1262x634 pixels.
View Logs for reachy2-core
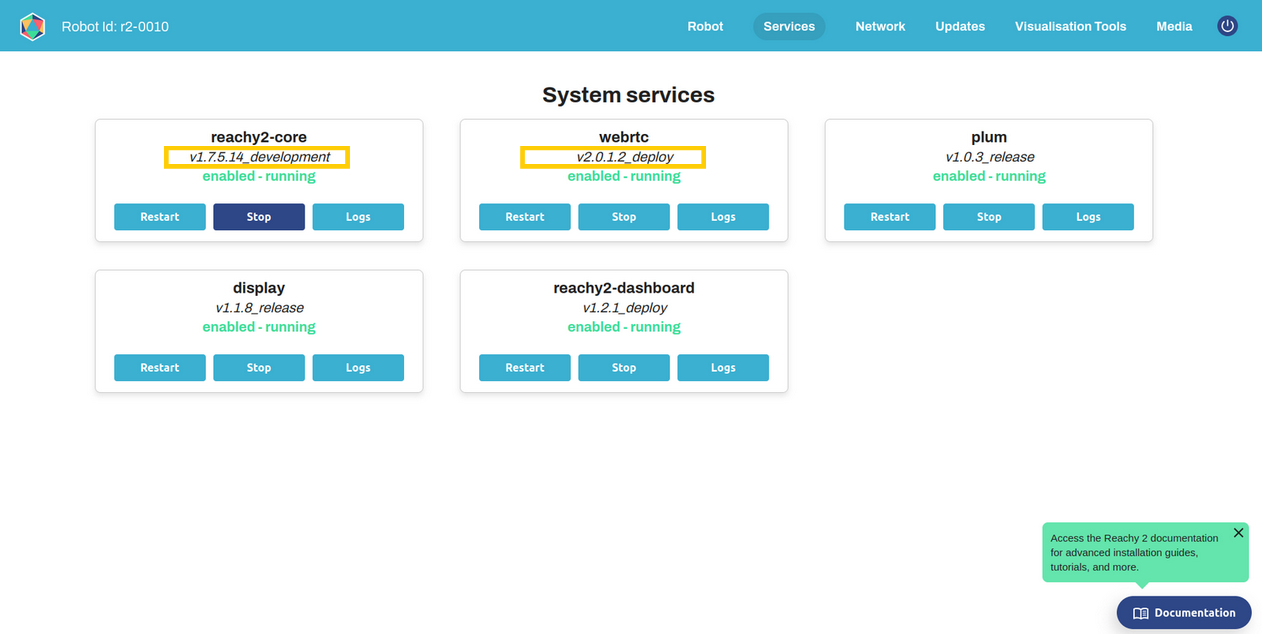click(x=358, y=217)
